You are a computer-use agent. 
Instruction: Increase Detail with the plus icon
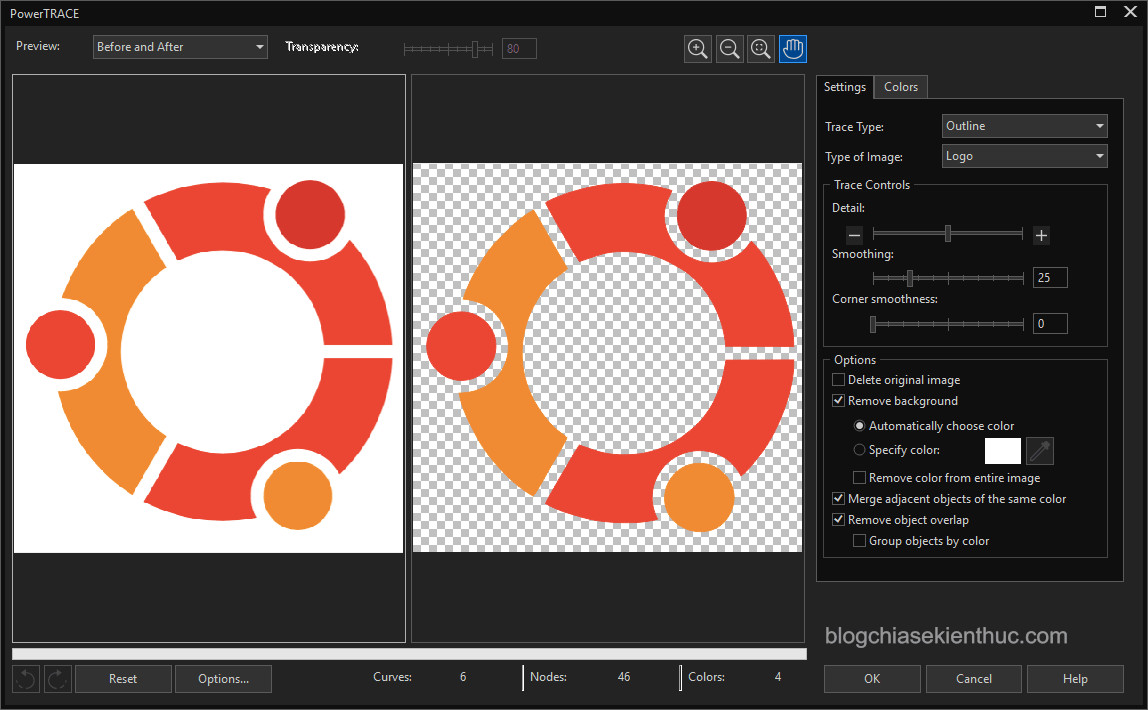pos(1041,235)
